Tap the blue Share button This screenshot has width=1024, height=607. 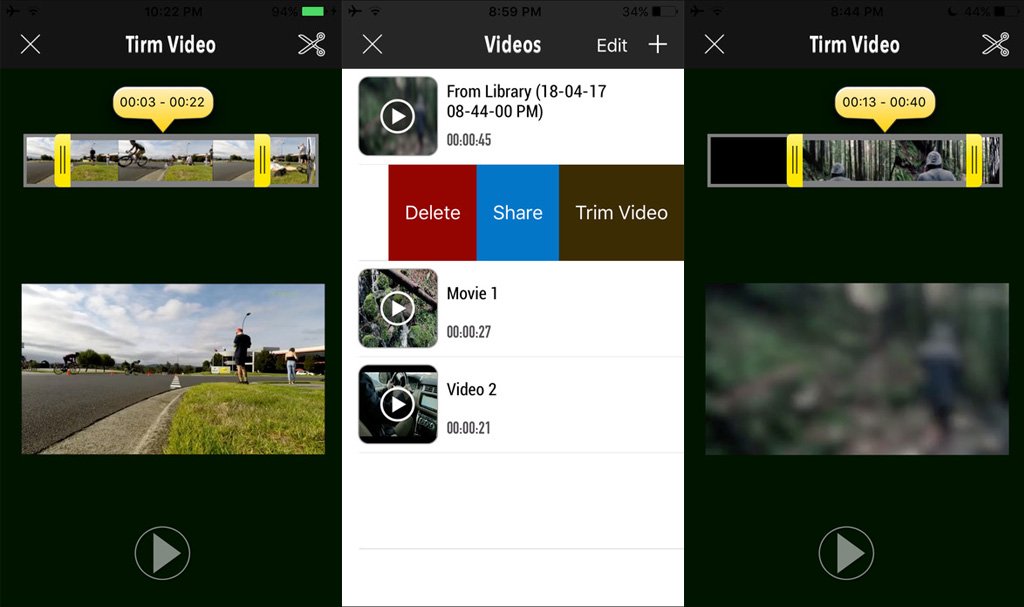pyautogui.click(x=517, y=212)
